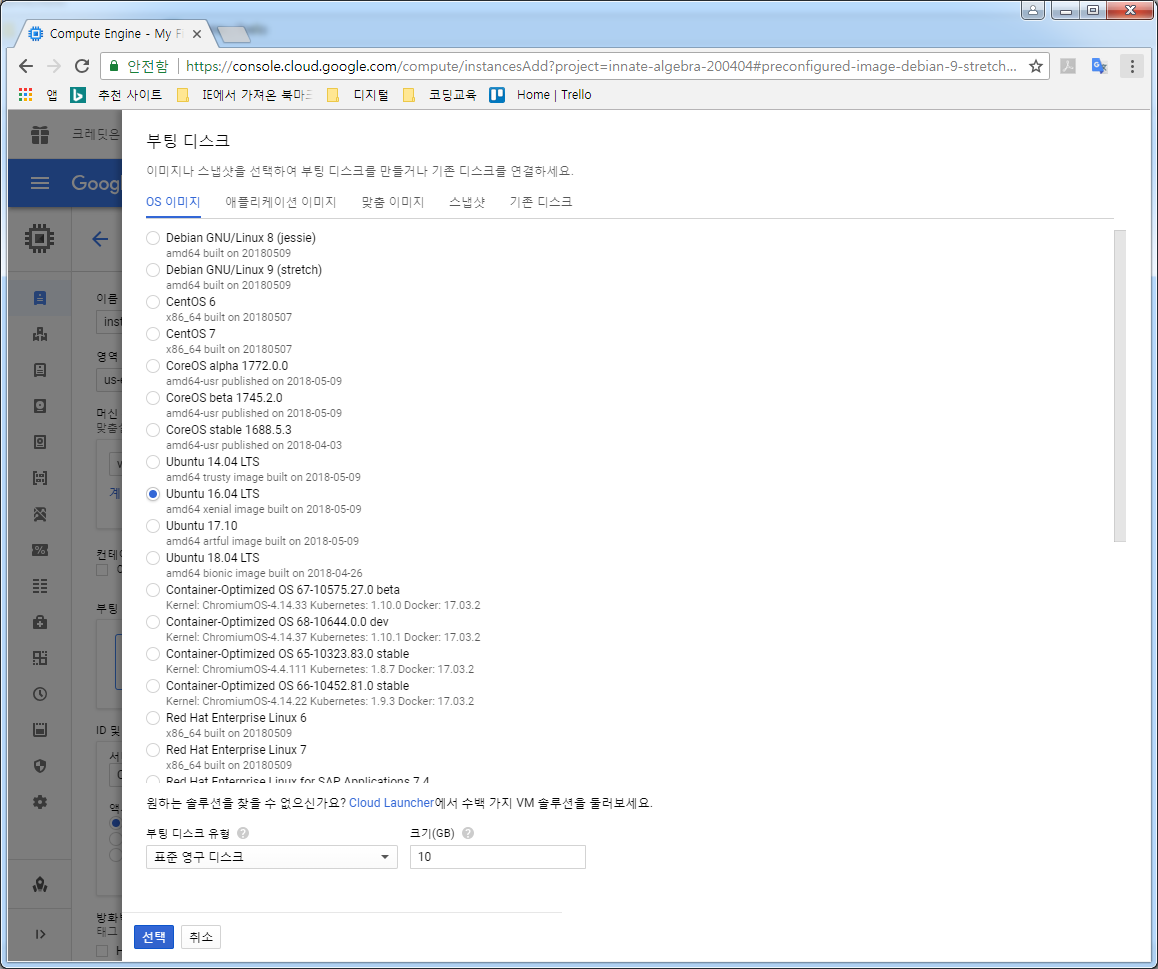Click help icon next to 부팅 디스크 유형
The width and height of the screenshot is (1158, 969).
243,833
